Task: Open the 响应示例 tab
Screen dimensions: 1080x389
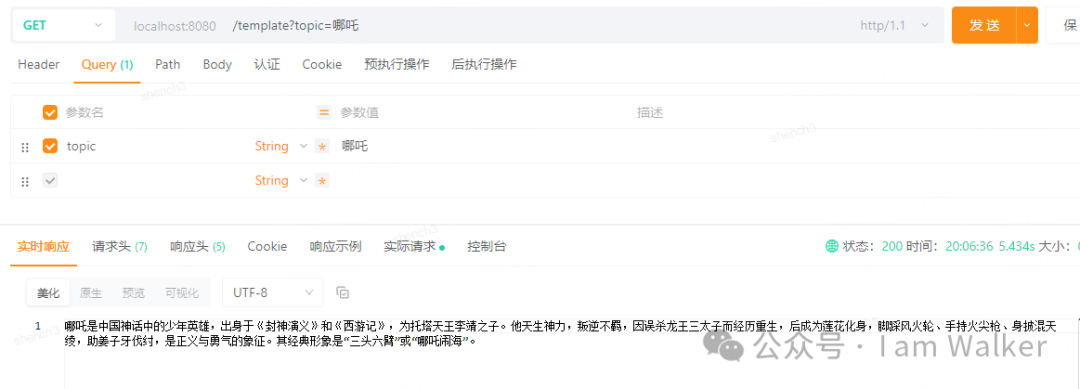Action: pyautogui.click(x=335, y=246)
